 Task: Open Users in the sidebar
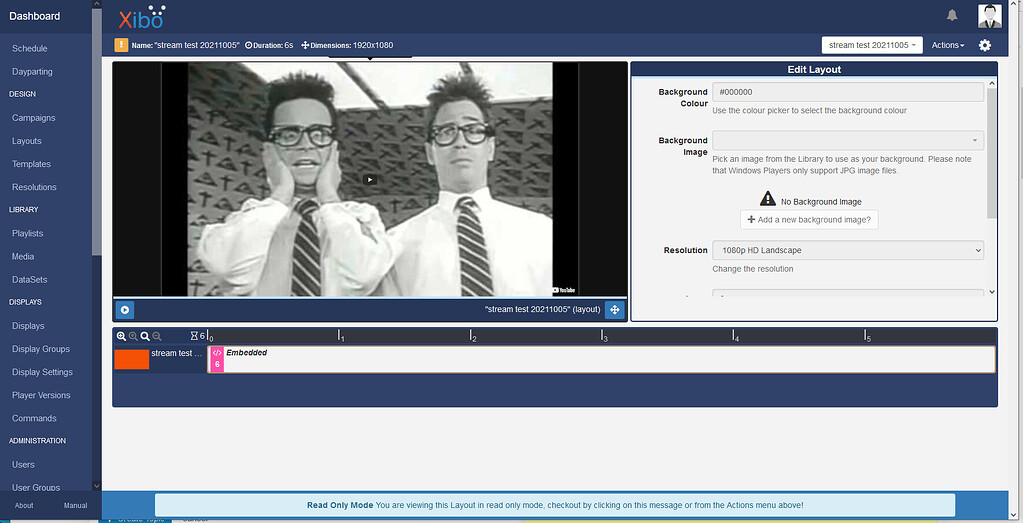pyautogui.click(x=23, y=465)
